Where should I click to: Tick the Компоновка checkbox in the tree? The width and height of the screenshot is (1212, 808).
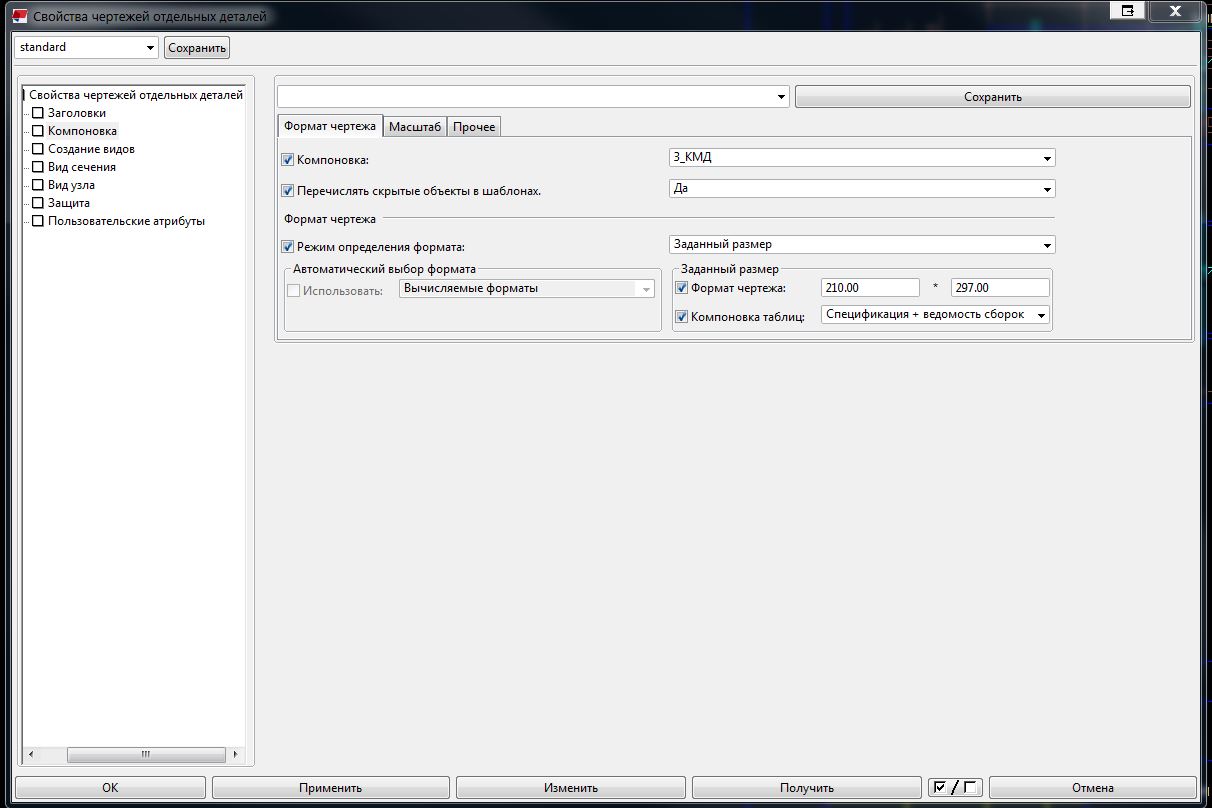(38, 131)
